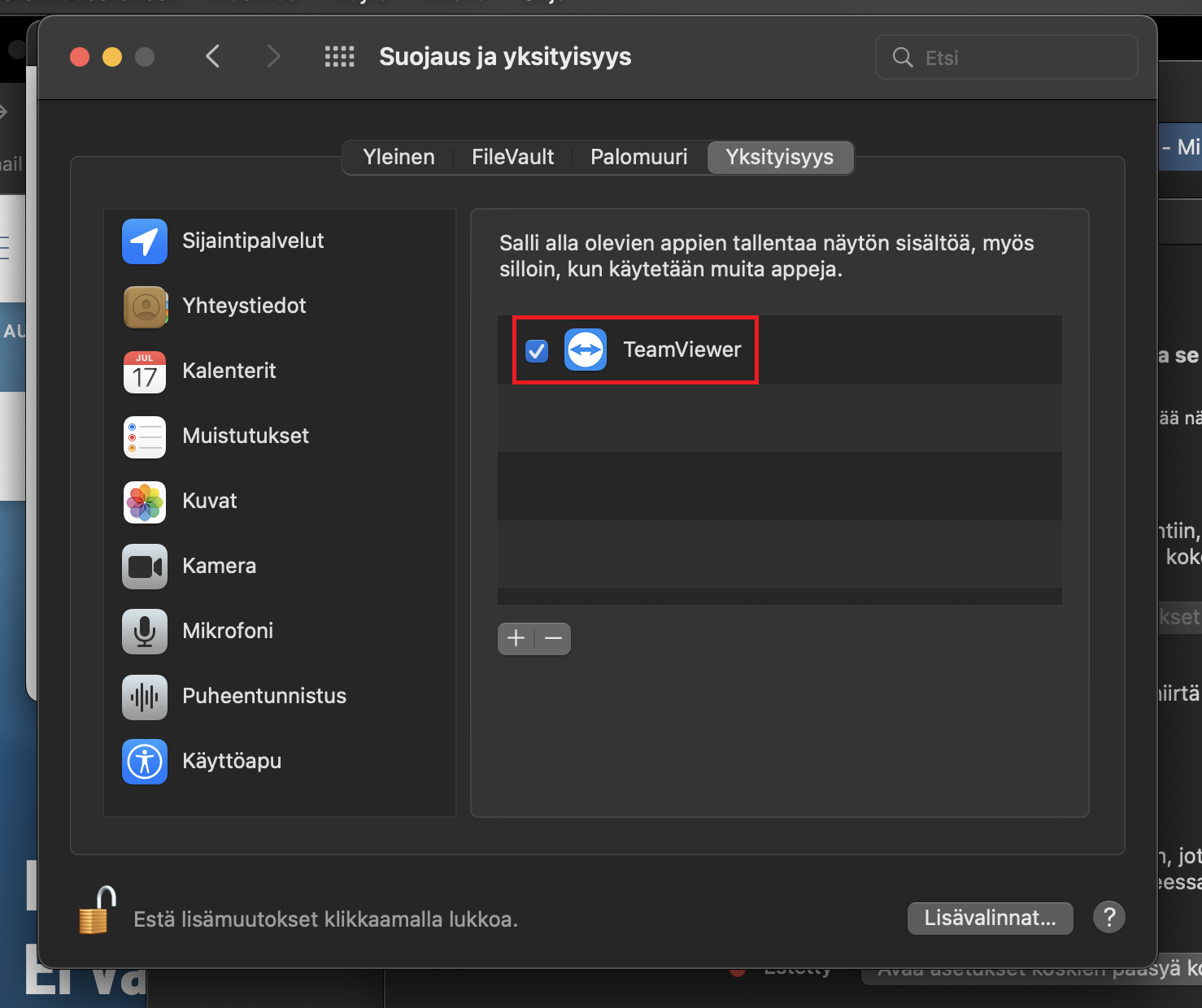
Task: Open help with question mark button
Action: tap(1108, 917)
